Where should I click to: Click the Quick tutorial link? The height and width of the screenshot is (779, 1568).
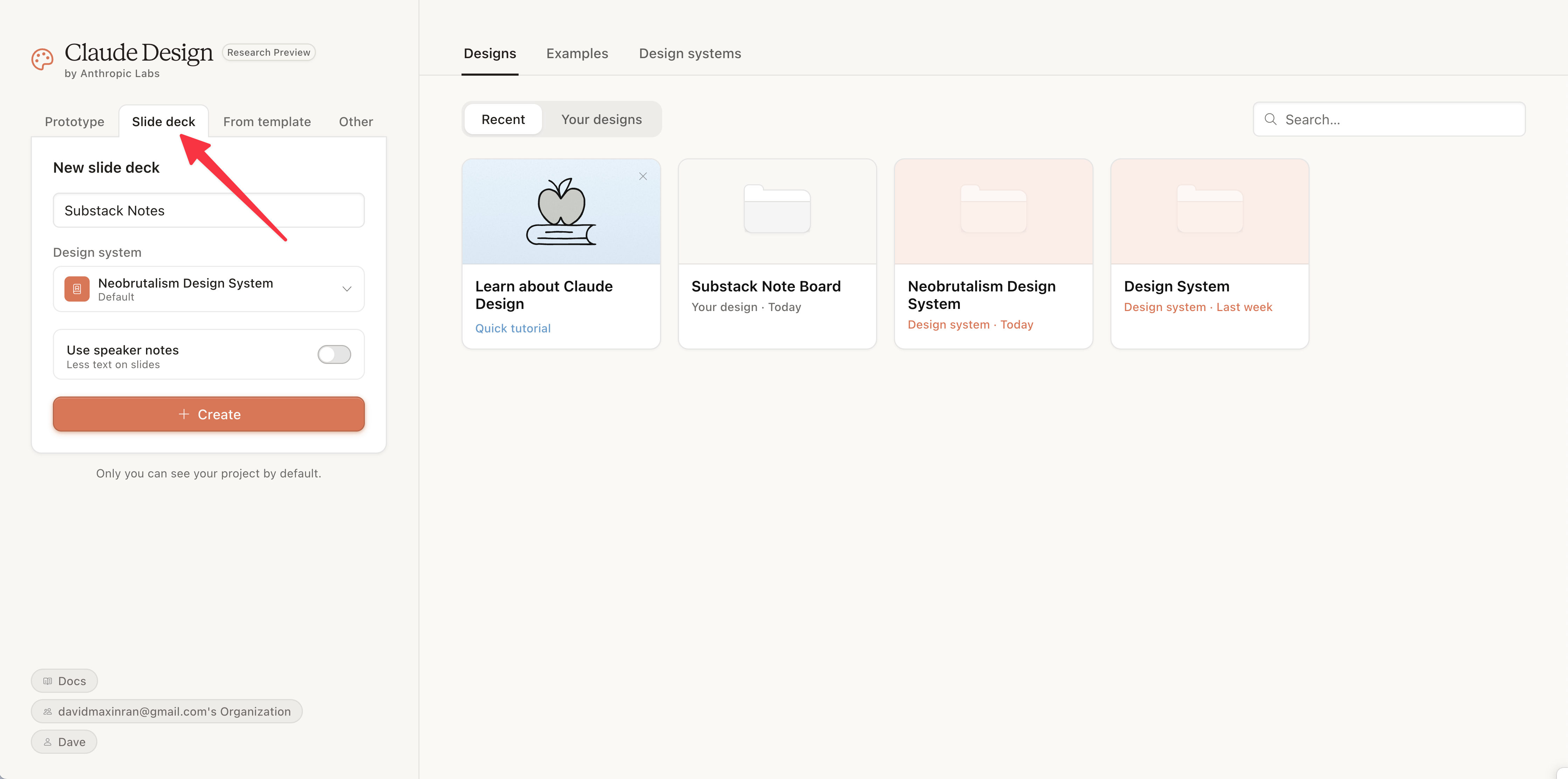click(x=513, y=329)
